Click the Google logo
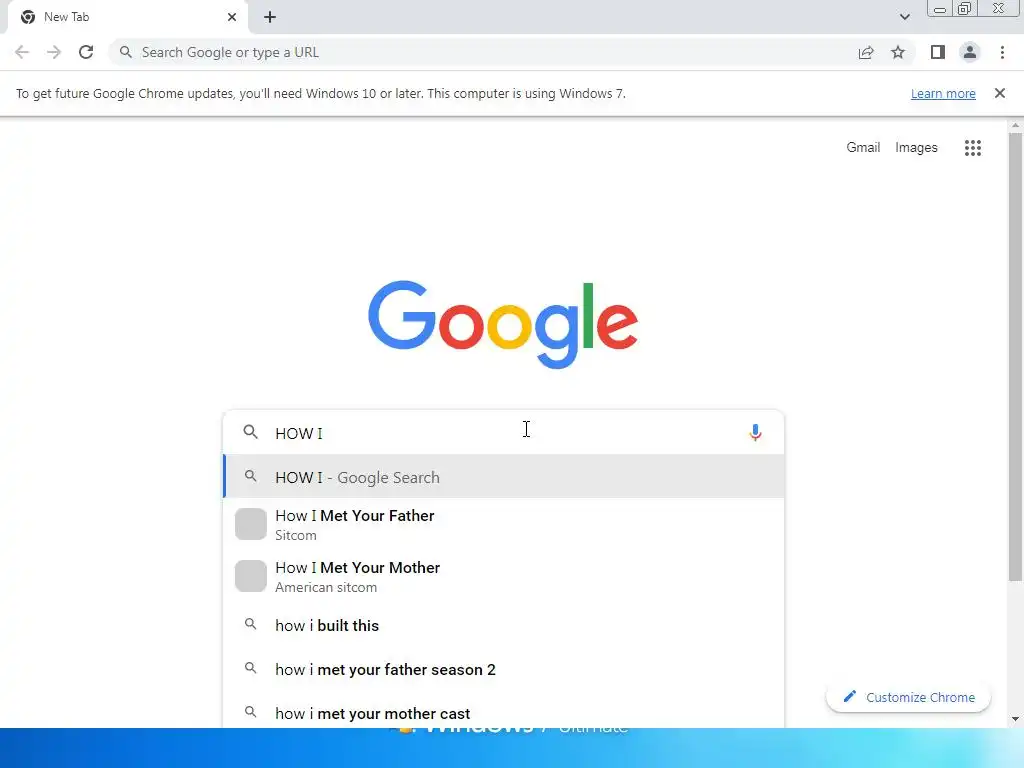1024x768 pixels. pyautogui.click(x=503, y=325)
